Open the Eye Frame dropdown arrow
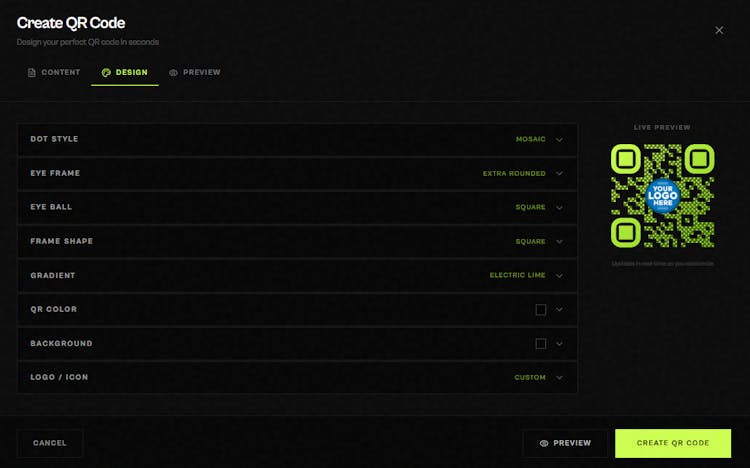This screenshot has width=750, height=468. 560,174
